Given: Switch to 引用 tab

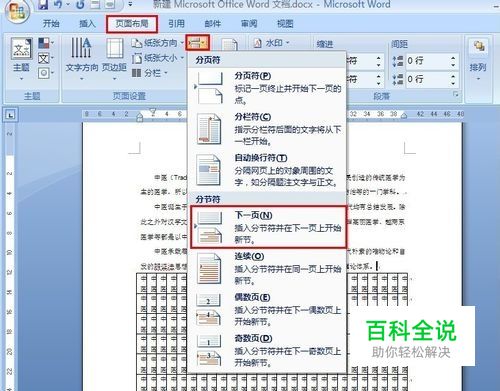Looking at the screenshot, I should pyautogui.click(x=176, y=24).
